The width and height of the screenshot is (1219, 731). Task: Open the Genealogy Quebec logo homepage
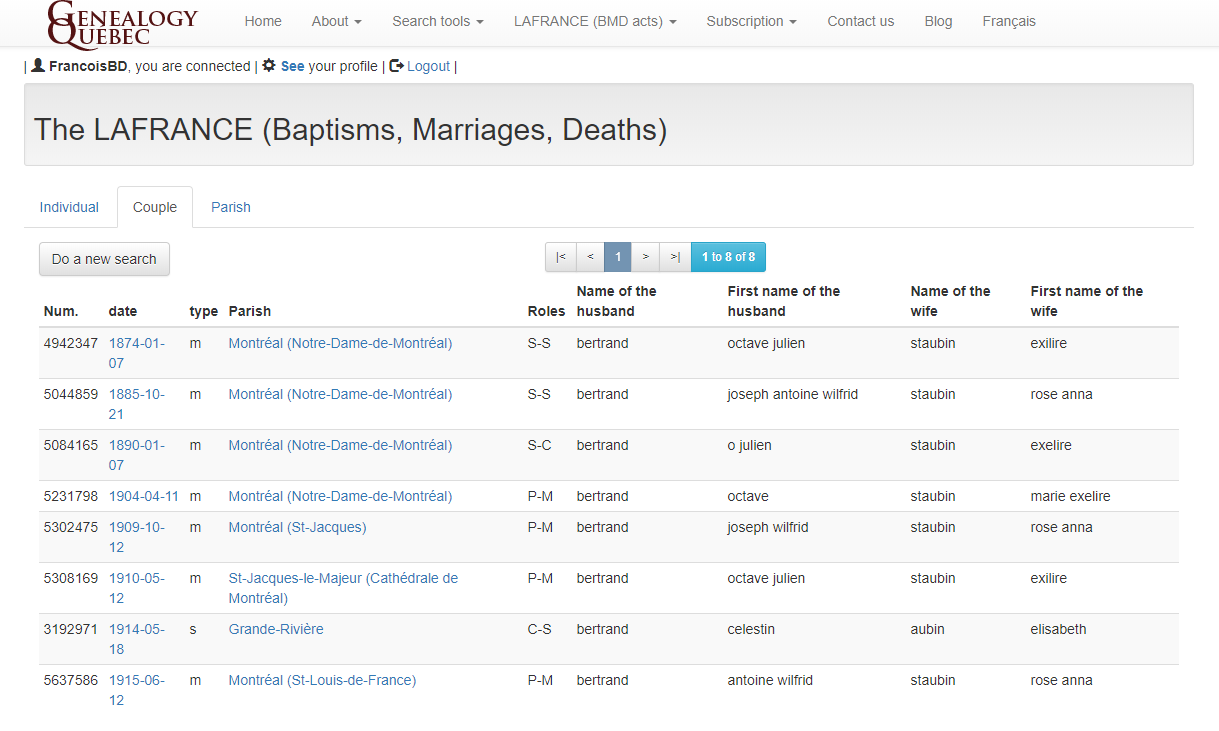tap(122, 23)
